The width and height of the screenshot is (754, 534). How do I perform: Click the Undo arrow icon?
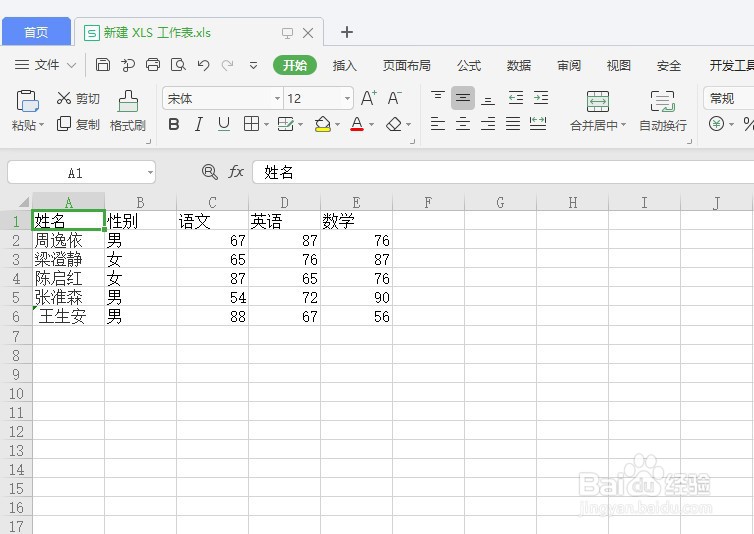(203, 65)
